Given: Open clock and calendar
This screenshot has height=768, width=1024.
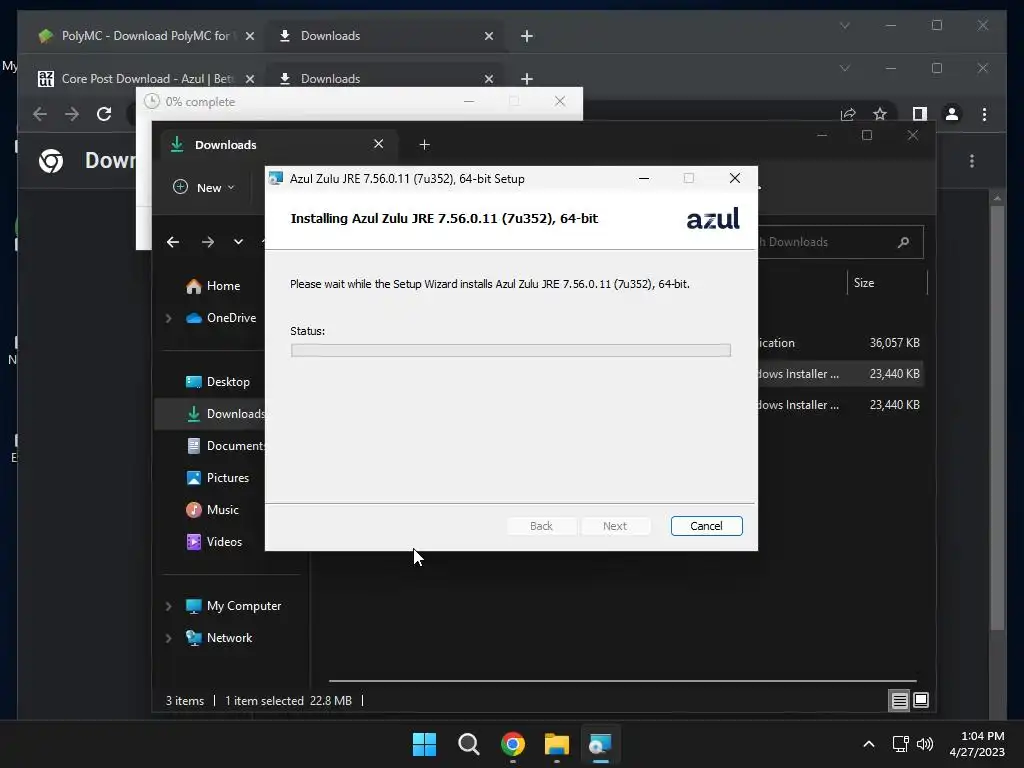Looking at the screenshot, I should pyautogui.click(x=977, y=744).
